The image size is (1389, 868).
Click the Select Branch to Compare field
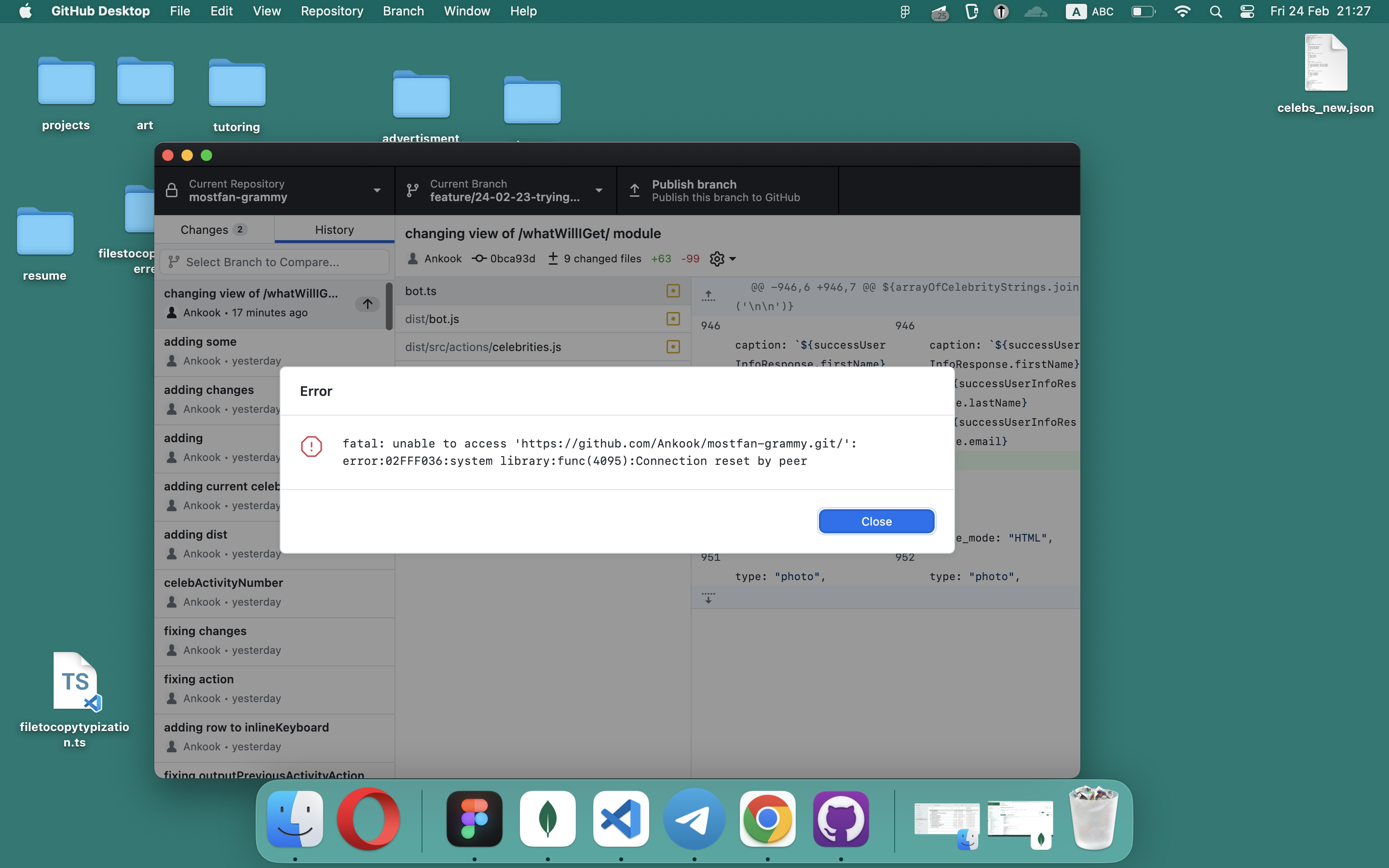click(274, 262)
